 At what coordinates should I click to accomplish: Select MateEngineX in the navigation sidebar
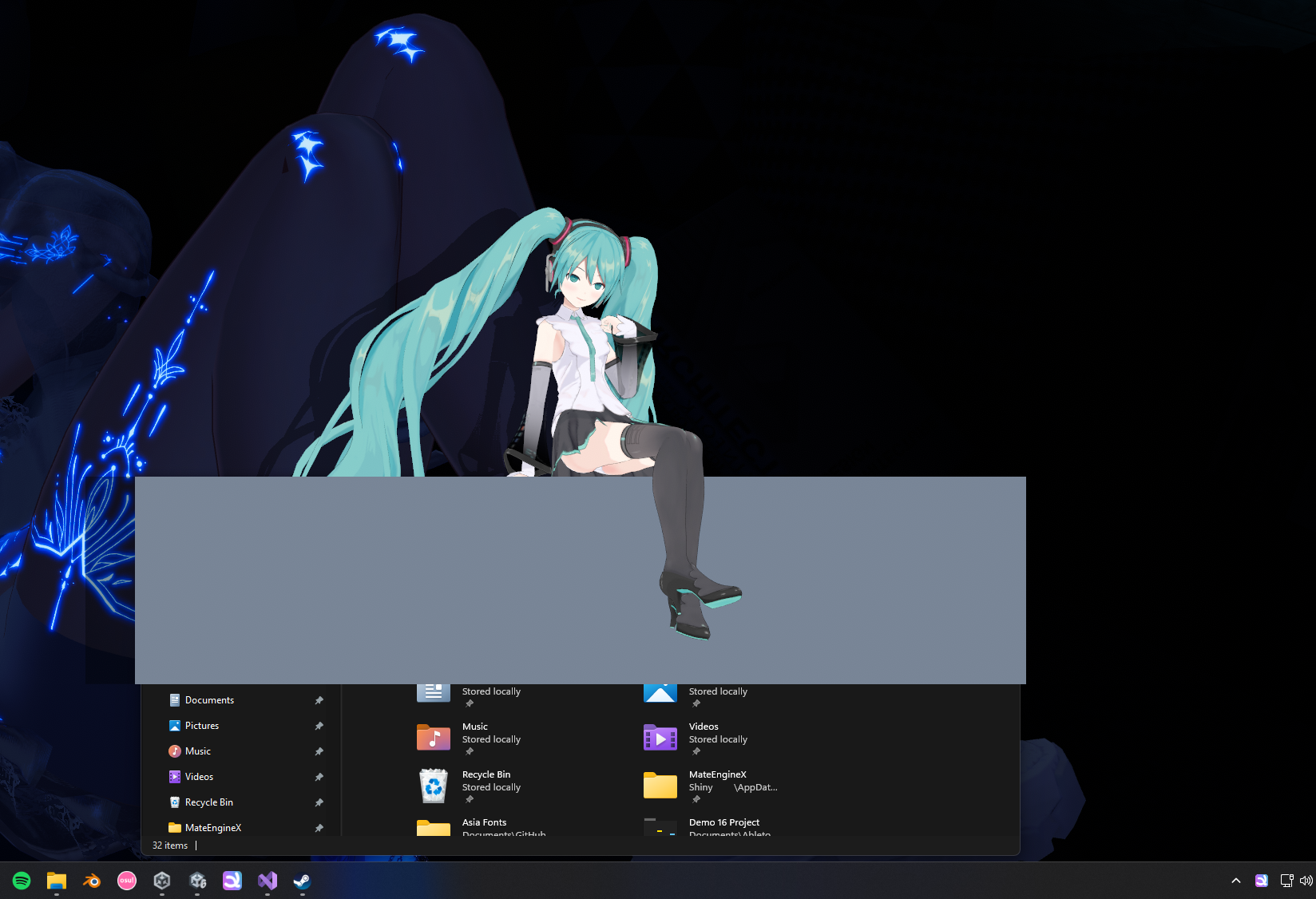click(x=212, y=828)
